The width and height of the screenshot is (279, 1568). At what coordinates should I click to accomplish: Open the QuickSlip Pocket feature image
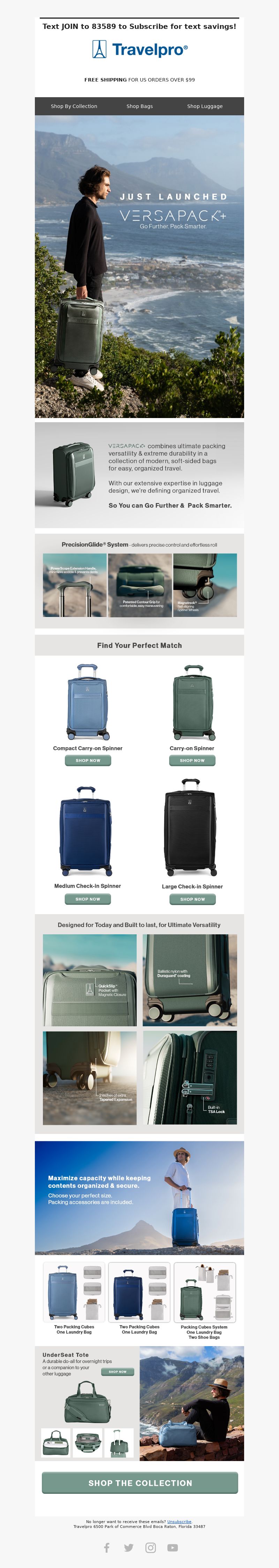click(x=90, y=980)
